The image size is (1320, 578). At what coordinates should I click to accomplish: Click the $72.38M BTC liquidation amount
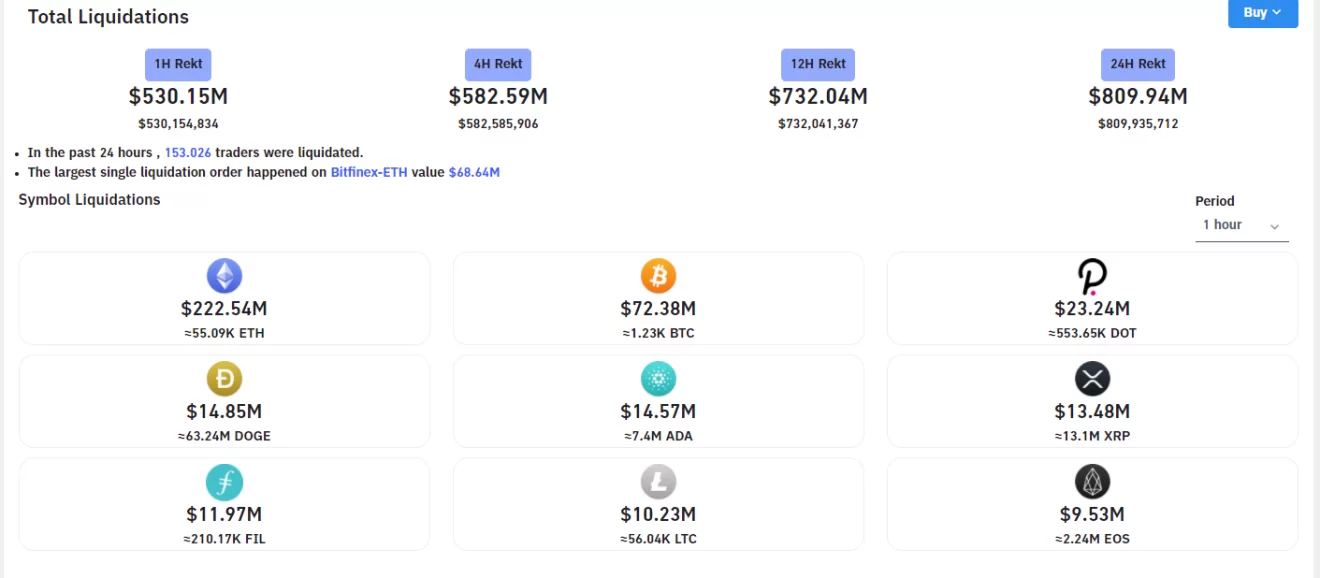(658, 309)
